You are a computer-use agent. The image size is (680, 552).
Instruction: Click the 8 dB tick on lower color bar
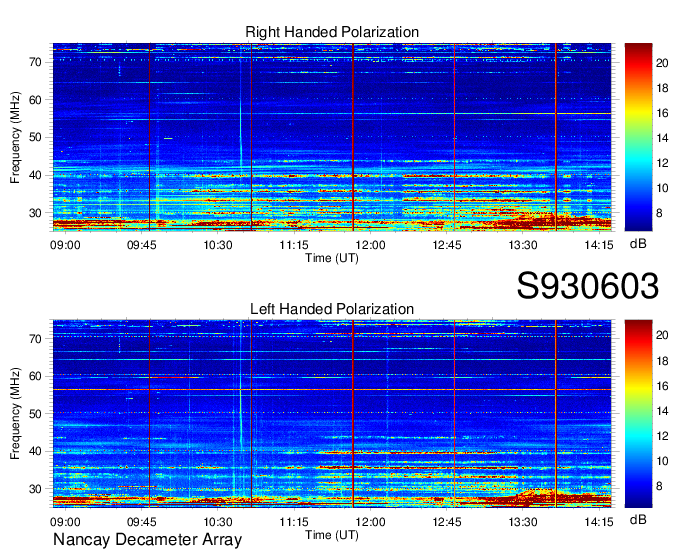659,487
